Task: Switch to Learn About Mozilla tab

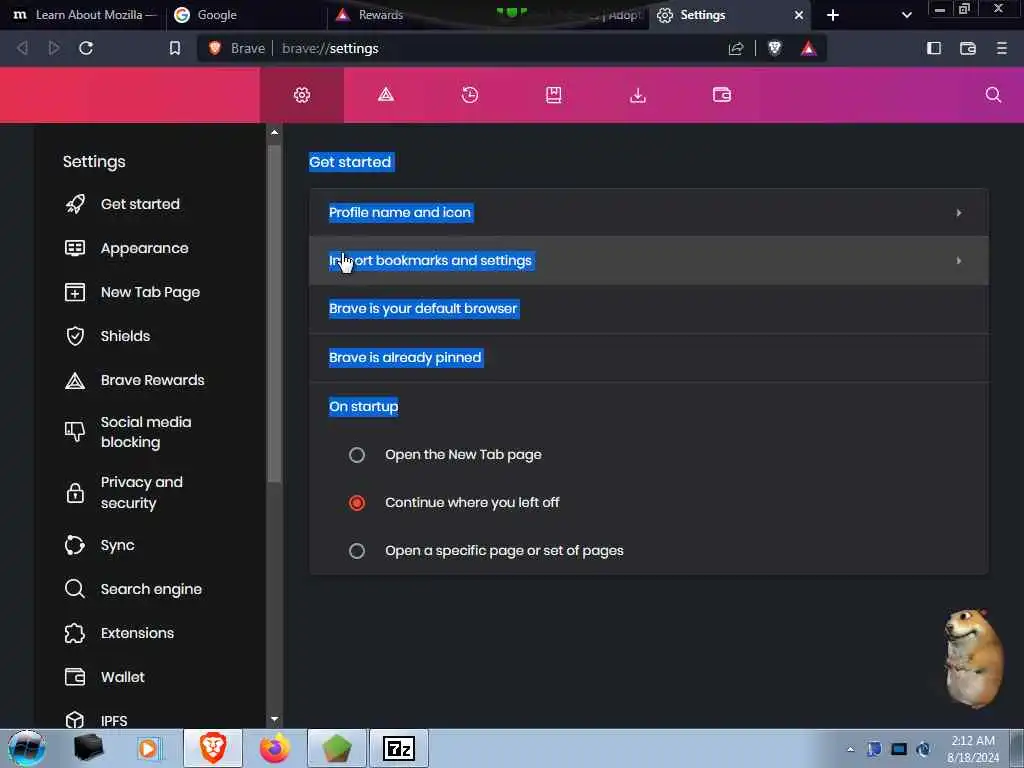Action: (x=83, y=15)
